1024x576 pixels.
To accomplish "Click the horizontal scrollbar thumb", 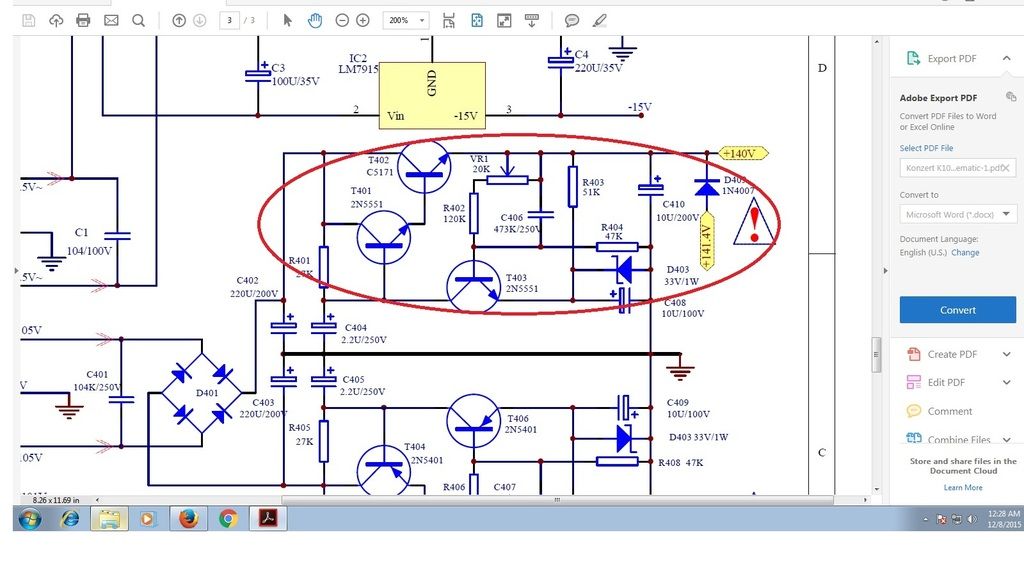I will [557, 500].
